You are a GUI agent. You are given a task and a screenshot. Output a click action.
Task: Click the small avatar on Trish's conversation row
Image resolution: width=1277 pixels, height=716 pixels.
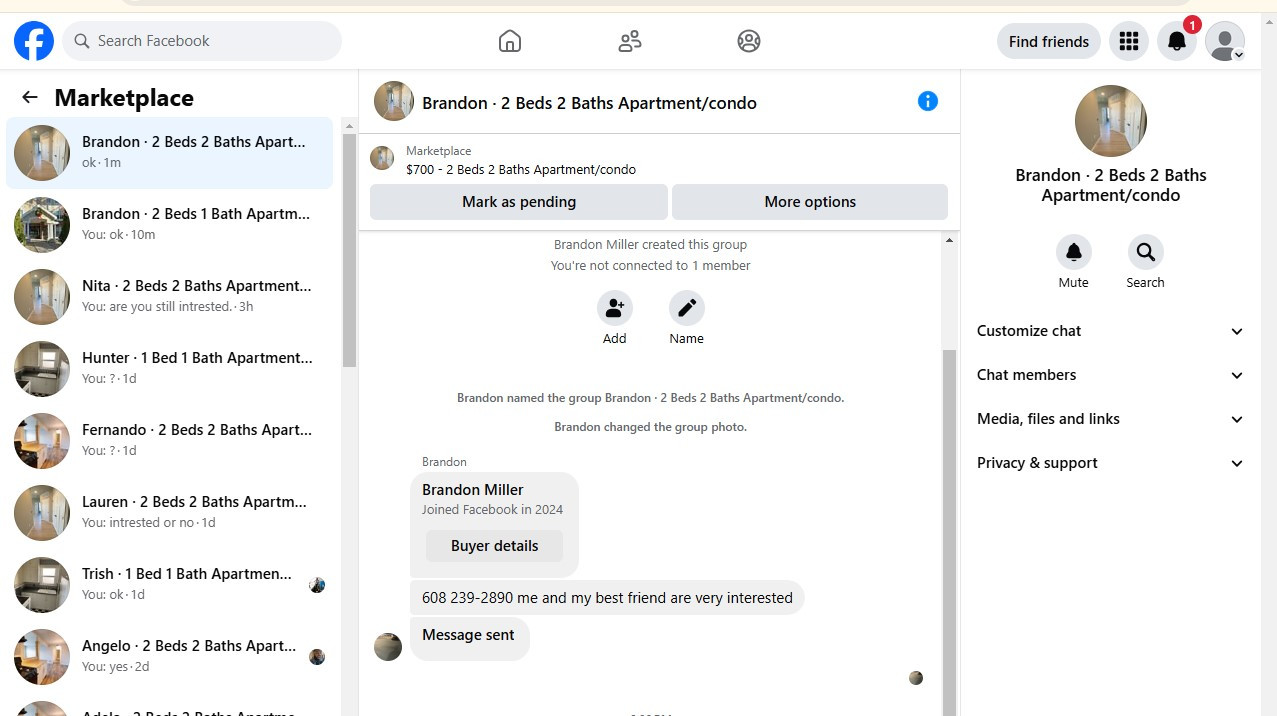(317, 585)
